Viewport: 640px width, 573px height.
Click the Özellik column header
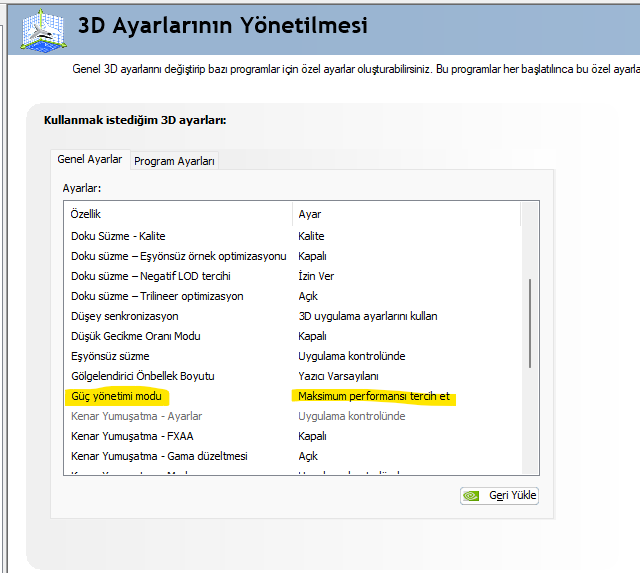pyautogui.click(x=178, y=214)
